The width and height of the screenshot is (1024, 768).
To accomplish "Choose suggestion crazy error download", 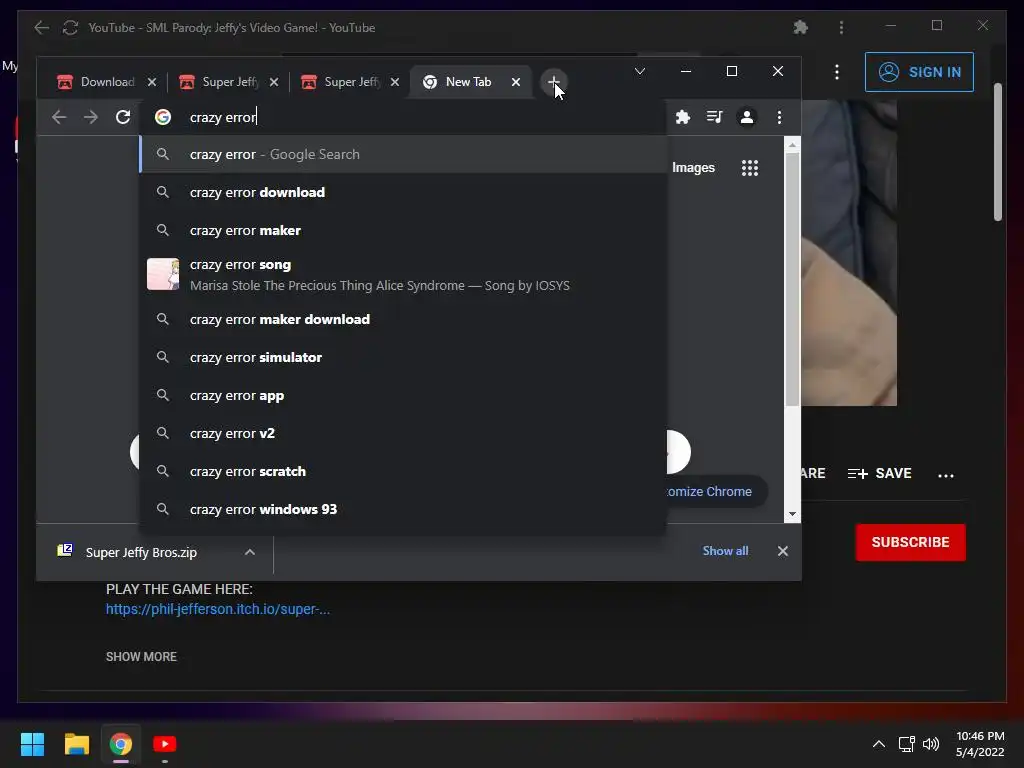I will click(403, 192).
